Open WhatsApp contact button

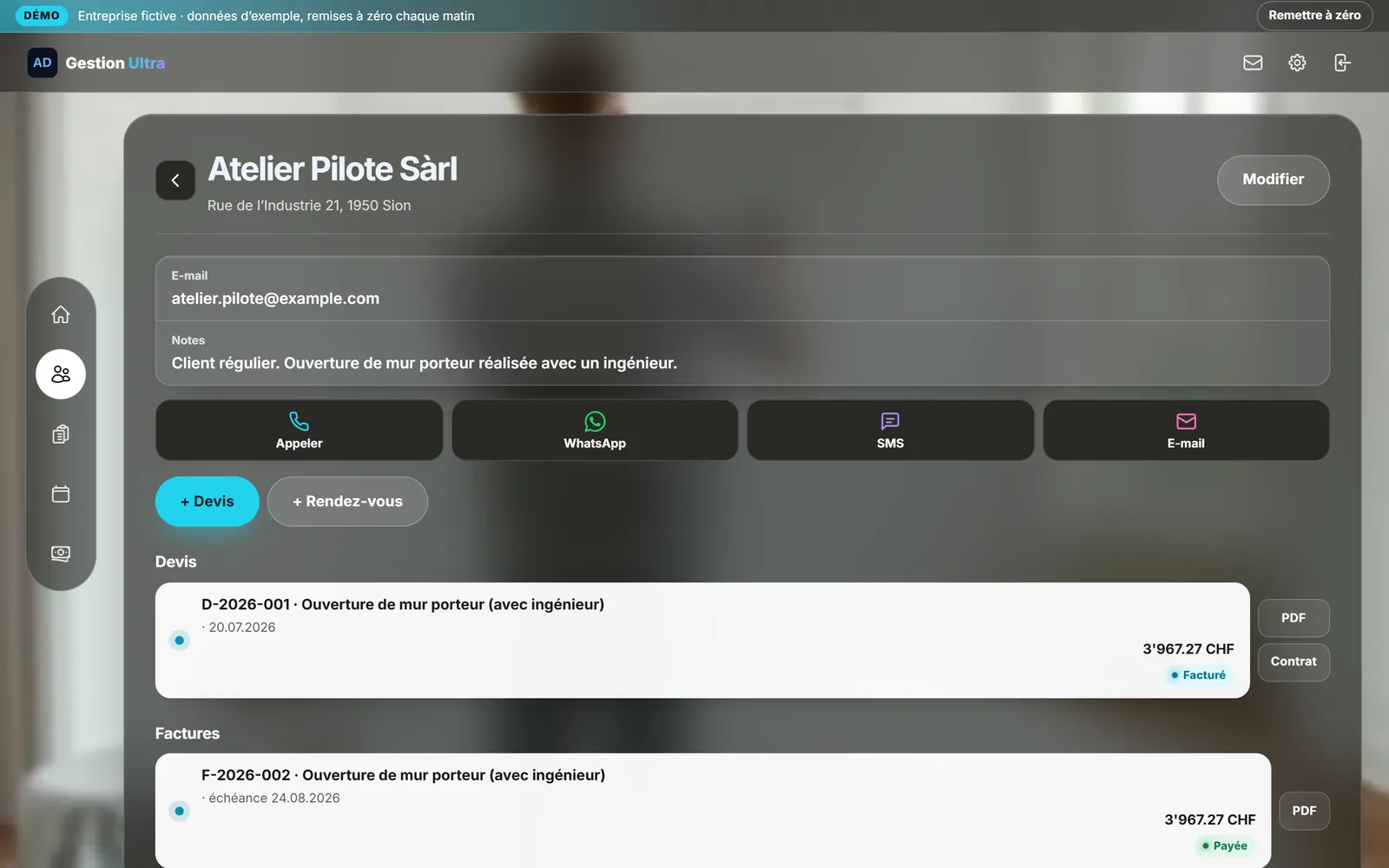[x=595, y=431]
